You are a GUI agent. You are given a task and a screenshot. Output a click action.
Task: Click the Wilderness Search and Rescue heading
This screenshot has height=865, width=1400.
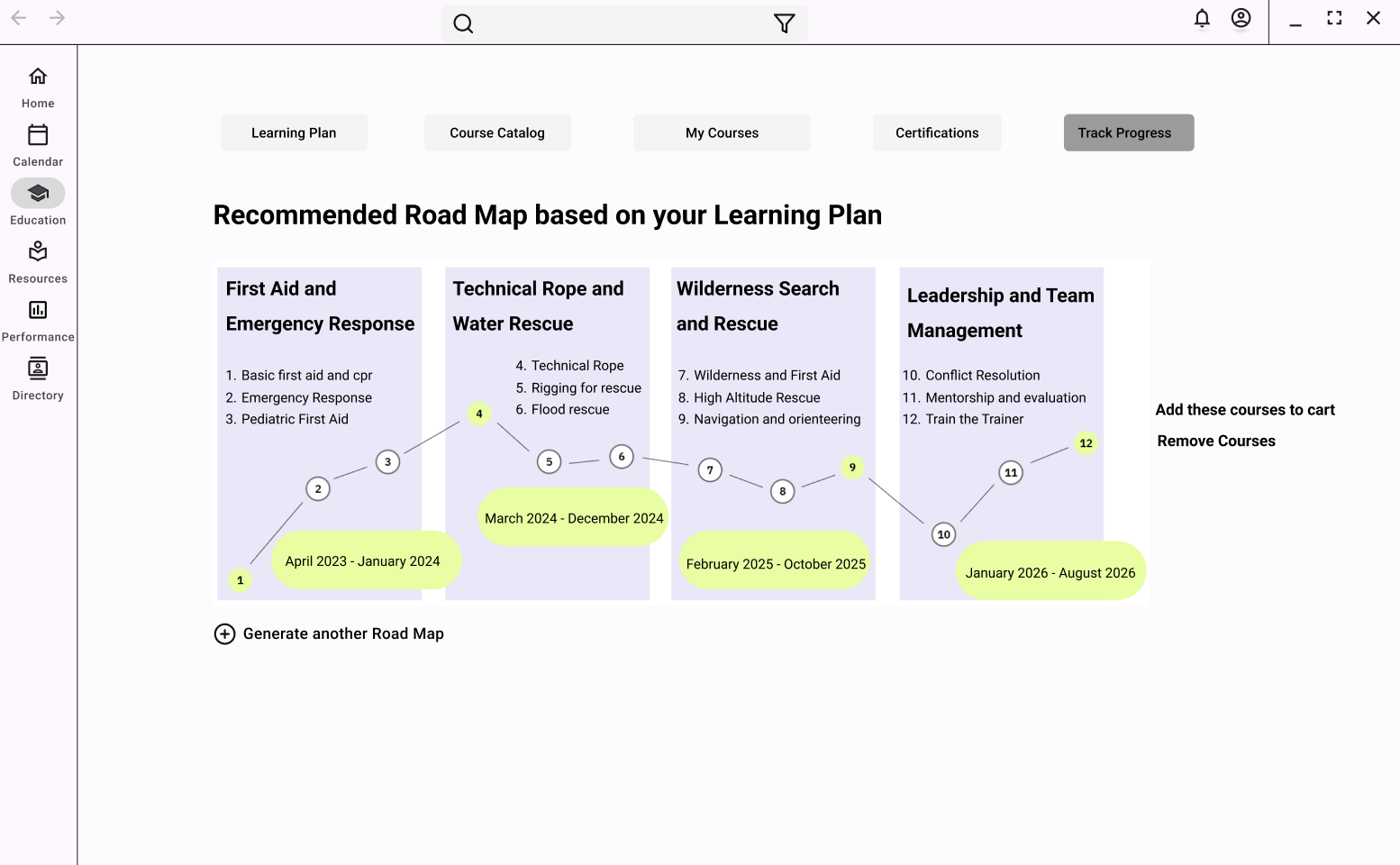tap(758, 305)
